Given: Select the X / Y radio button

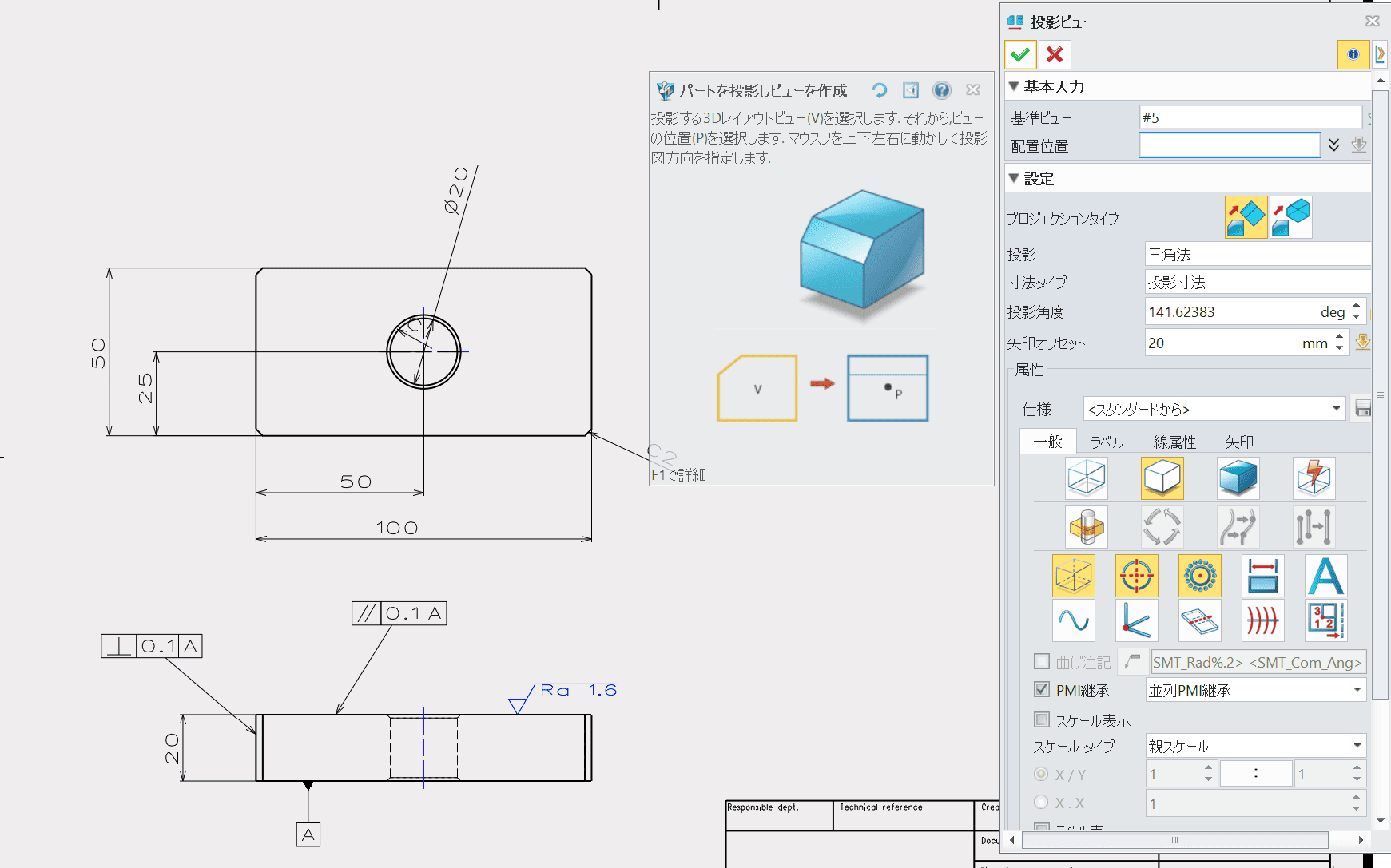Looking at the screenshot, I should point(1041,774).
